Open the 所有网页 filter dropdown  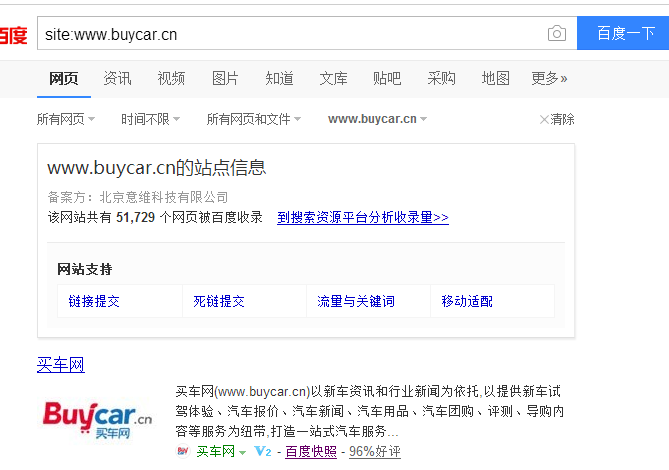(66, 119)
